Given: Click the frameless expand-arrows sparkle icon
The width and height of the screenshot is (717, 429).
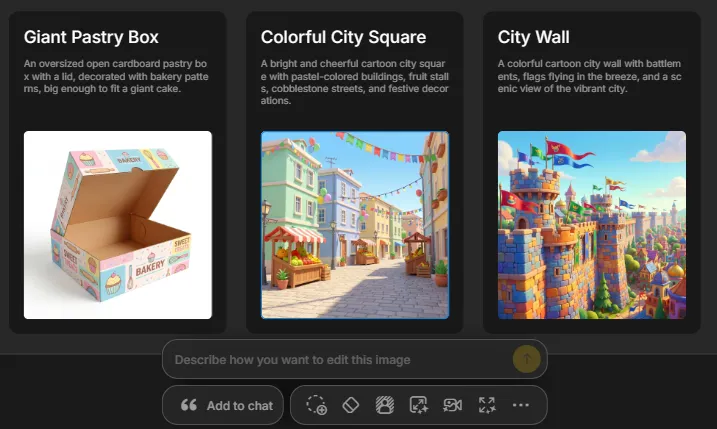Looking at the screenshot, I should pos(487,405).
